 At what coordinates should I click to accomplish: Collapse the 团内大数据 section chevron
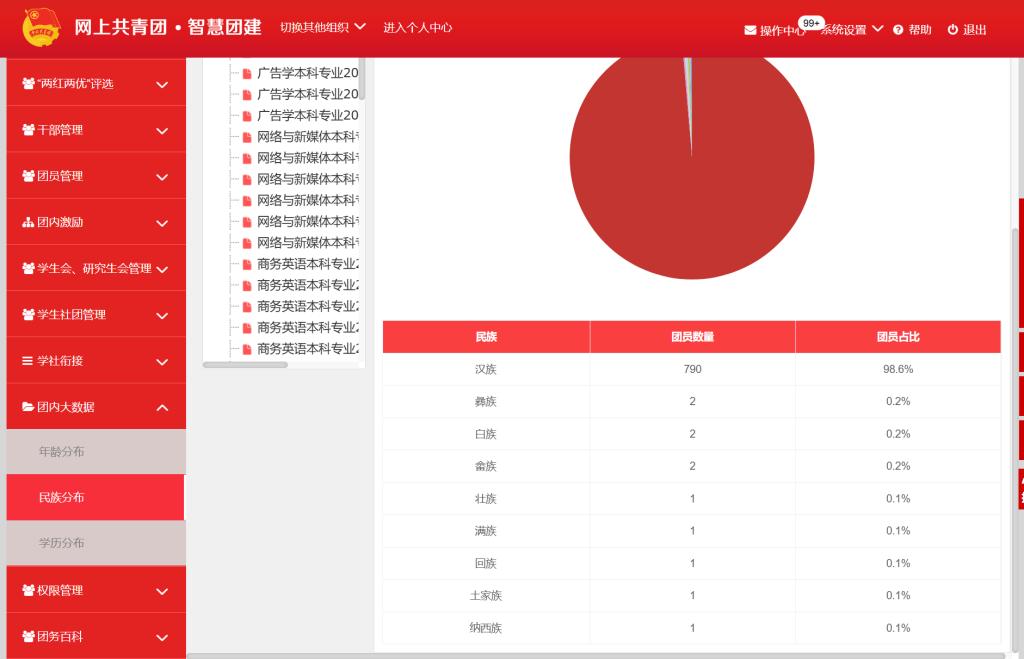point(162,408)
